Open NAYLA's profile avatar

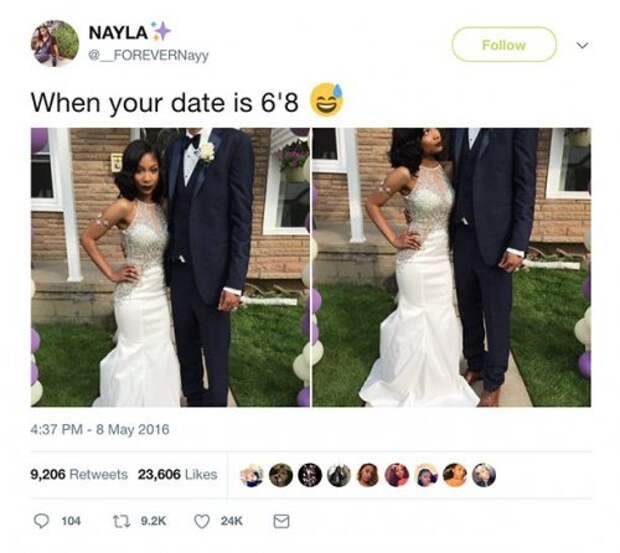(55, 43)
